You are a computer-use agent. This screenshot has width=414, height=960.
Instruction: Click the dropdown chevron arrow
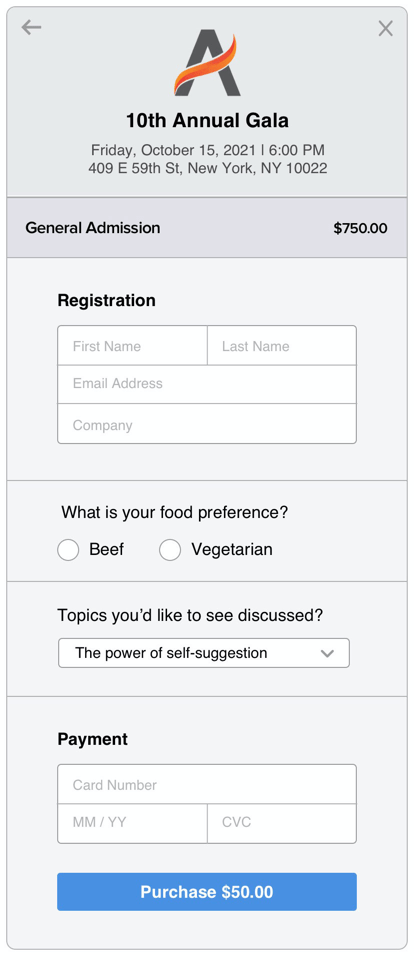[328, 653]
